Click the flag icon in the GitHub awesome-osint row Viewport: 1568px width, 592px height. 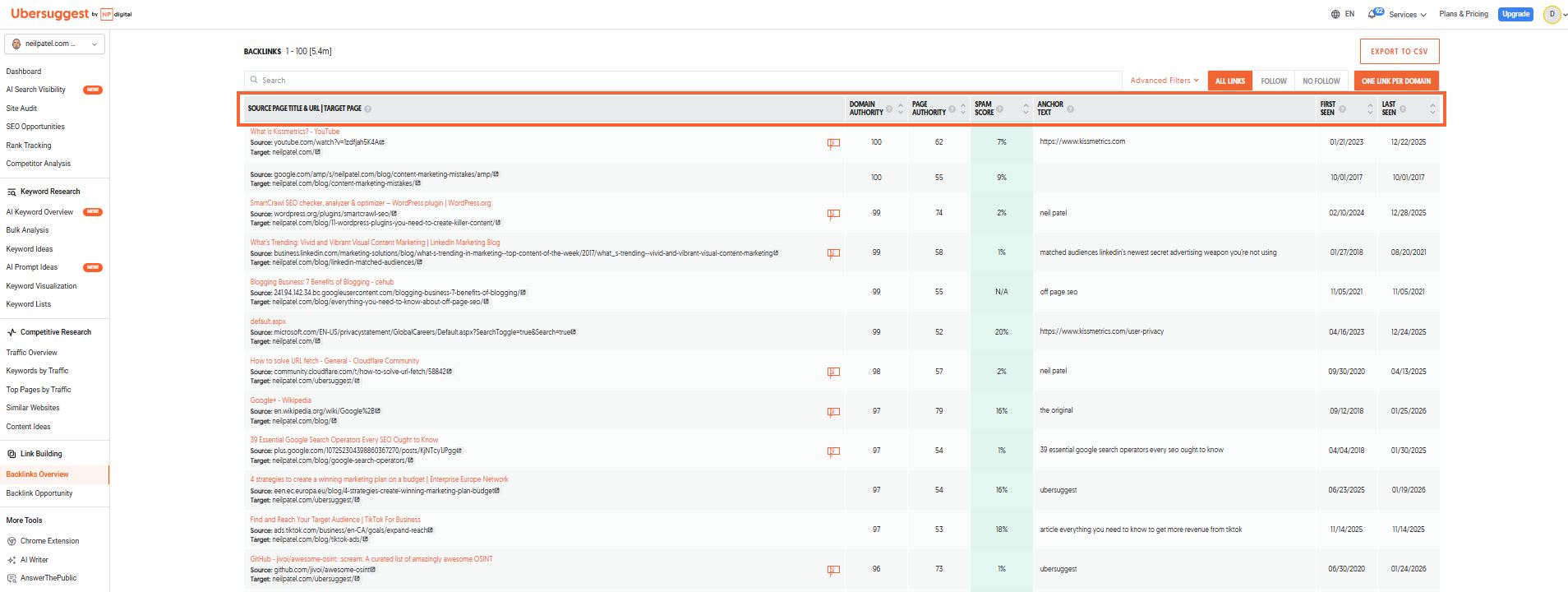pyautogui.click(x=833, y=570)
